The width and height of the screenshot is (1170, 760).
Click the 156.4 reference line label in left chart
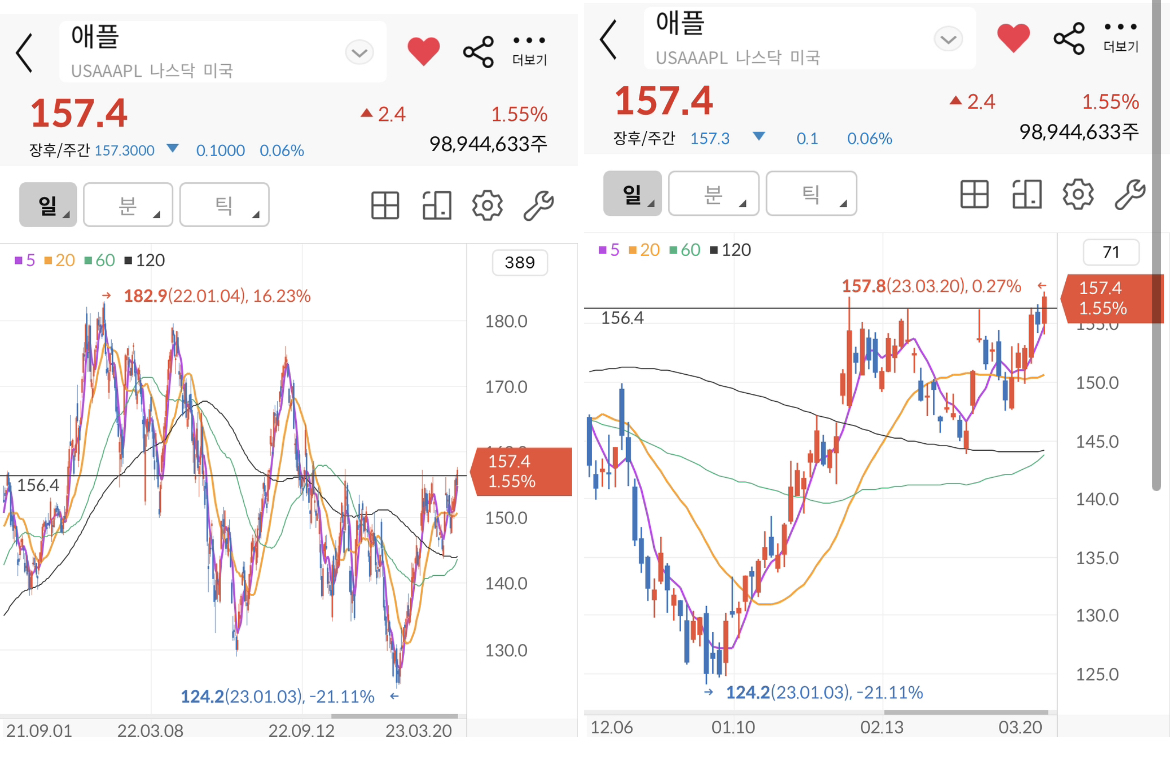click(x=38, y=486)
